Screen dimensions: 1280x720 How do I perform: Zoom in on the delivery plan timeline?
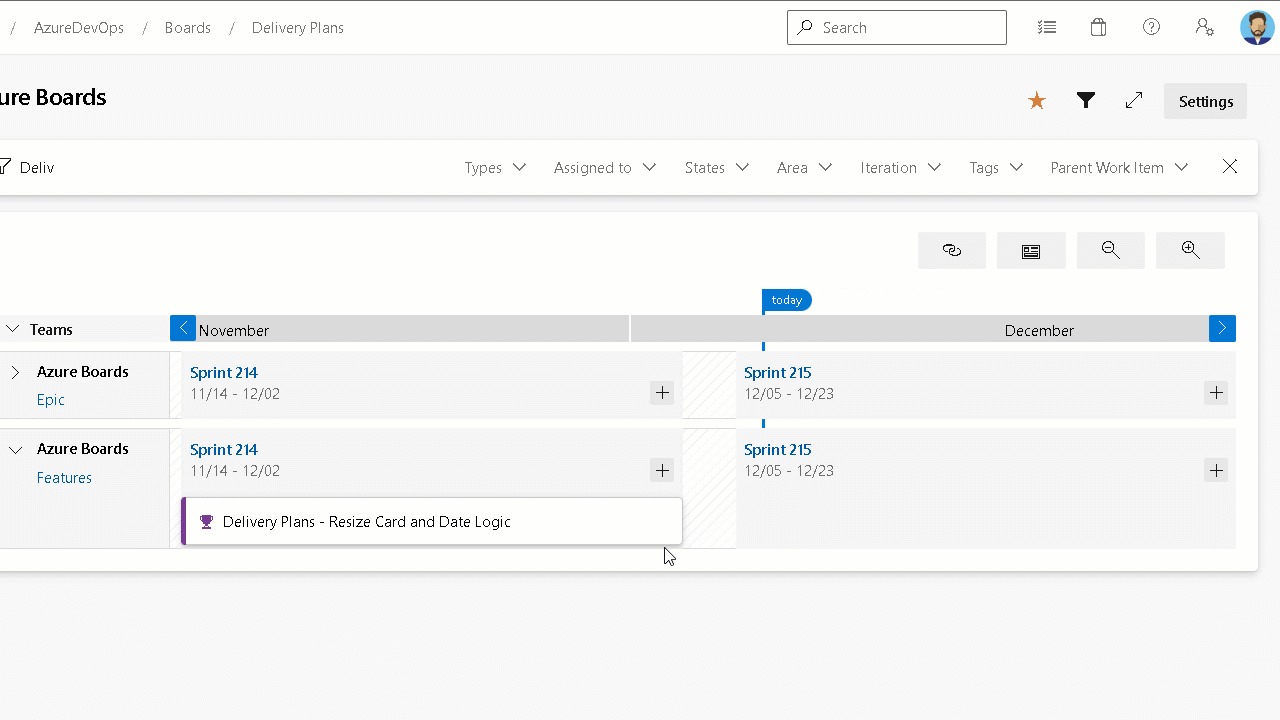(1190, 250)
